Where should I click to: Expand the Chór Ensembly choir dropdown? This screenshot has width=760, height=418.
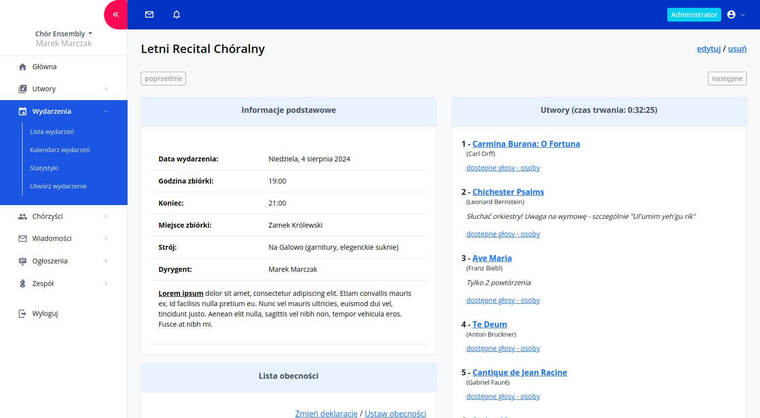64,34
